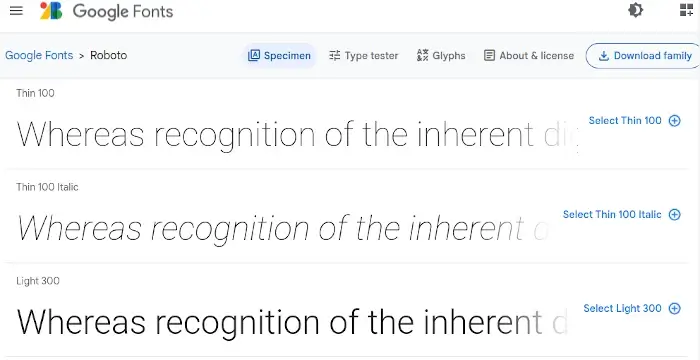Image resolution: width=700 pixels, height=360 pixels.
Task: Click the Glyphs characters icon
Action: pos(422,55)
